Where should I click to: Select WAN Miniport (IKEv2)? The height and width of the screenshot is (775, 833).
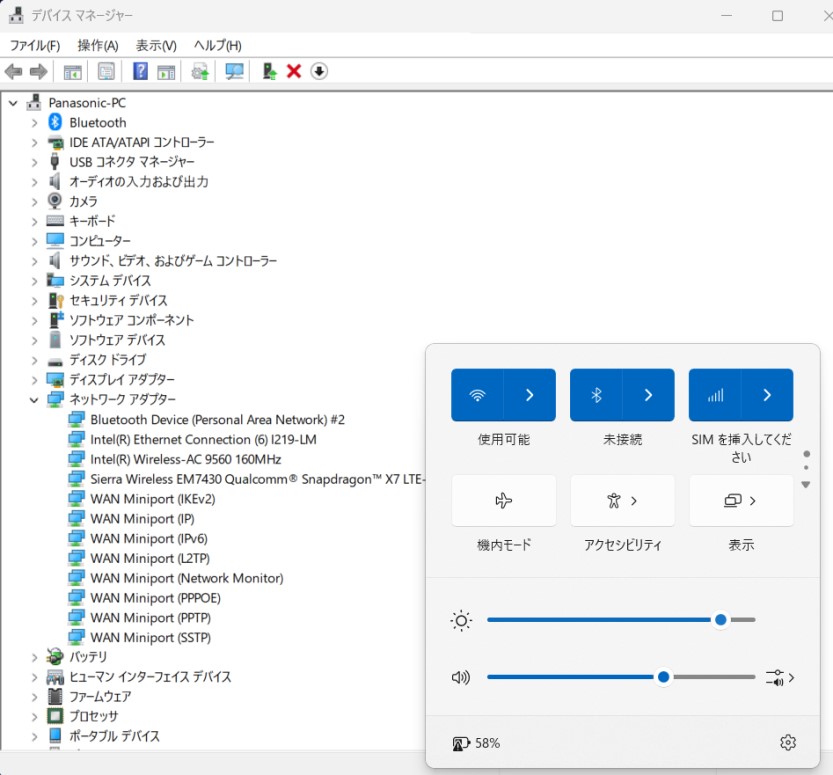pos(152,499)
